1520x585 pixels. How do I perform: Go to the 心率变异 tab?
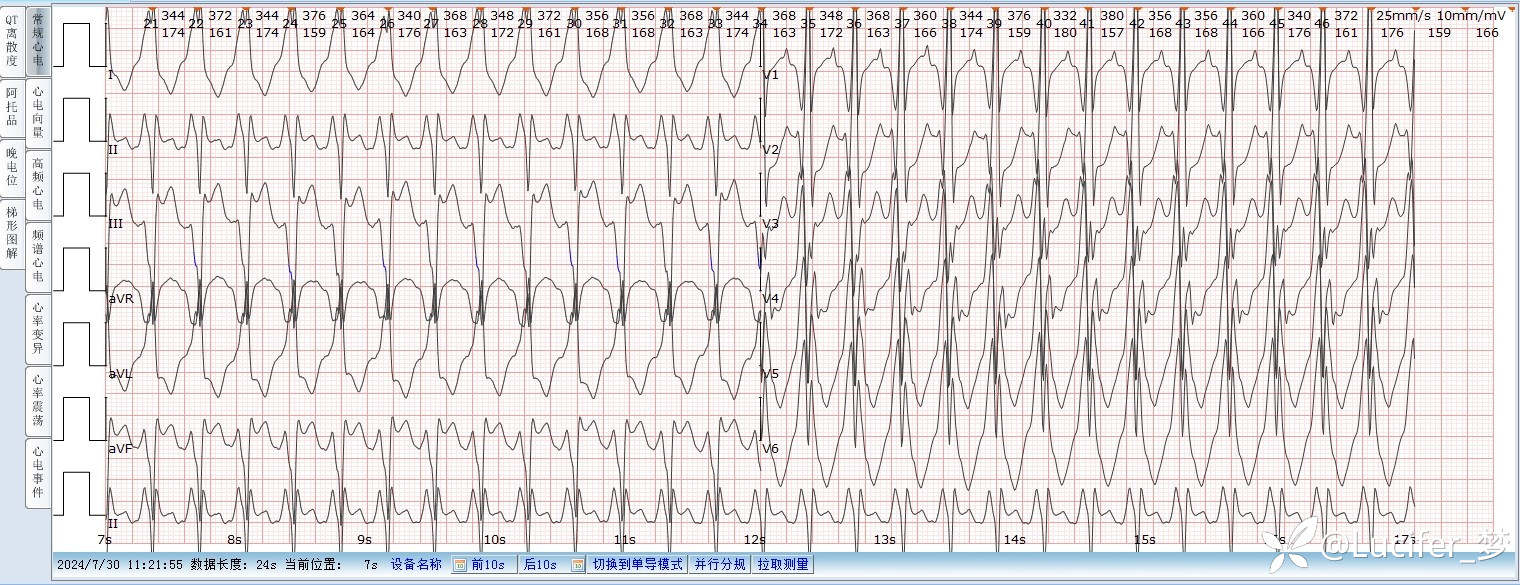[38, 327]
